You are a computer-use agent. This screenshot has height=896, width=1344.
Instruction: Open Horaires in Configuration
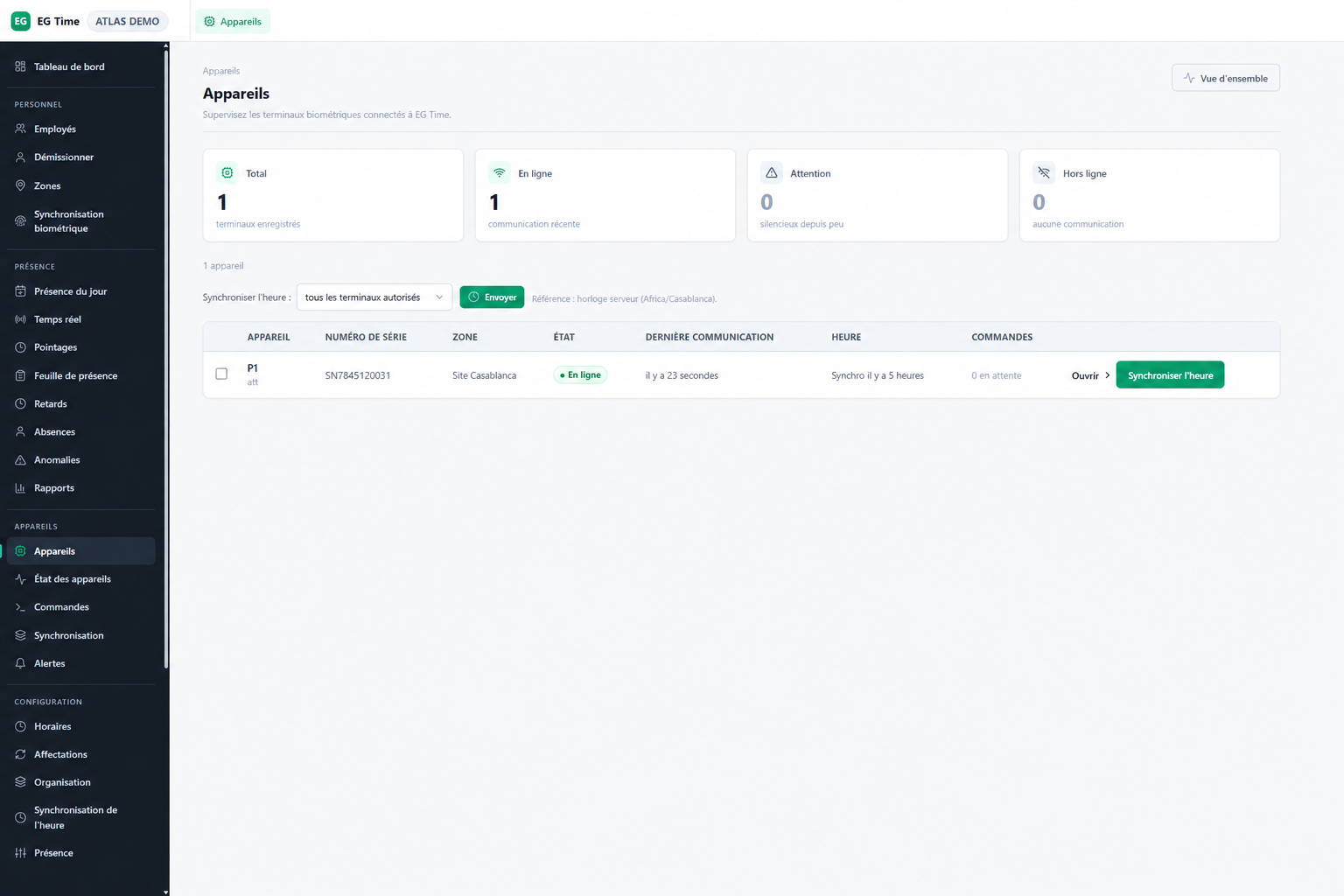[81, 726]
